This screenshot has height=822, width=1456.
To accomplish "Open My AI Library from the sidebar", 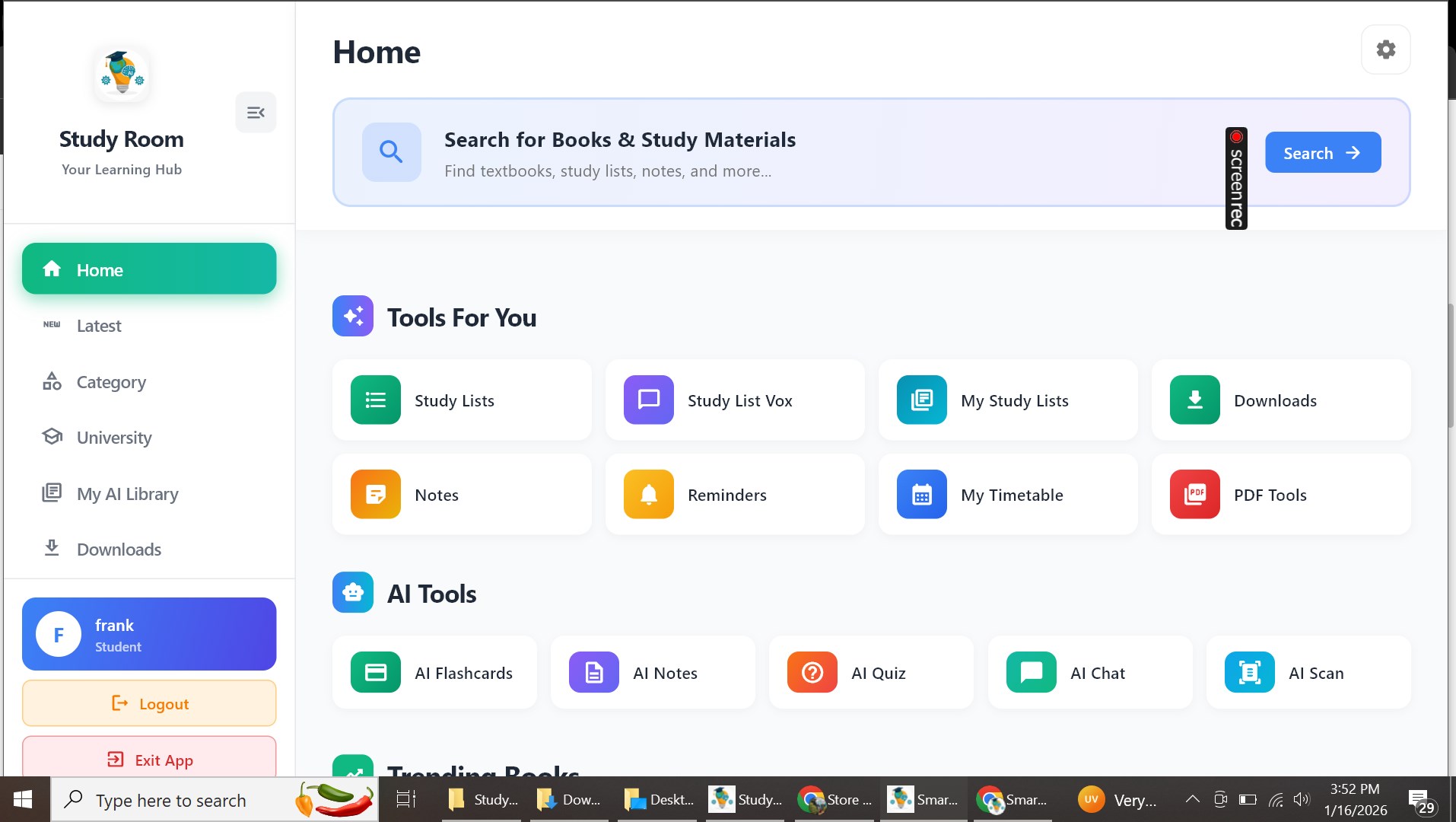I will 149,494.
